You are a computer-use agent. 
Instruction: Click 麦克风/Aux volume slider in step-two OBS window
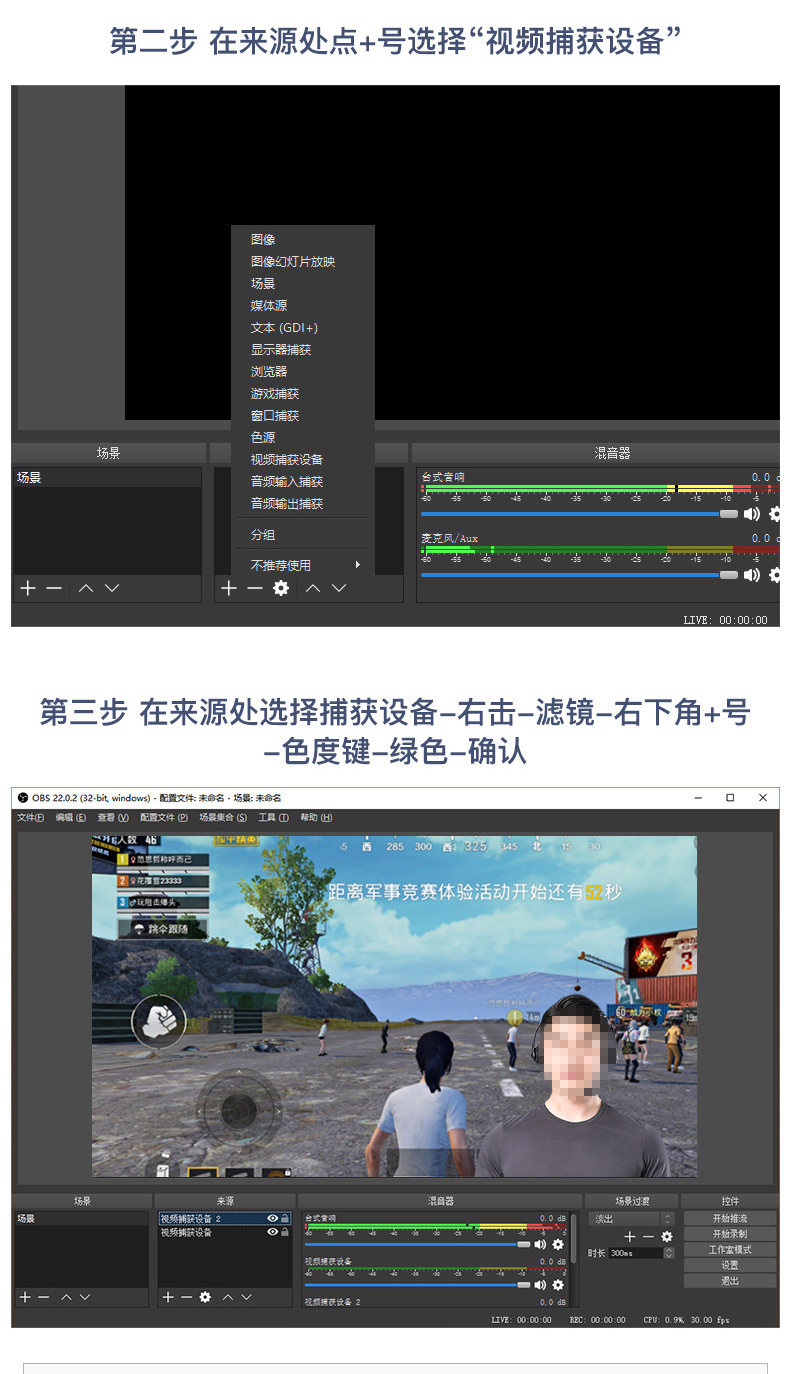(579, 575)
